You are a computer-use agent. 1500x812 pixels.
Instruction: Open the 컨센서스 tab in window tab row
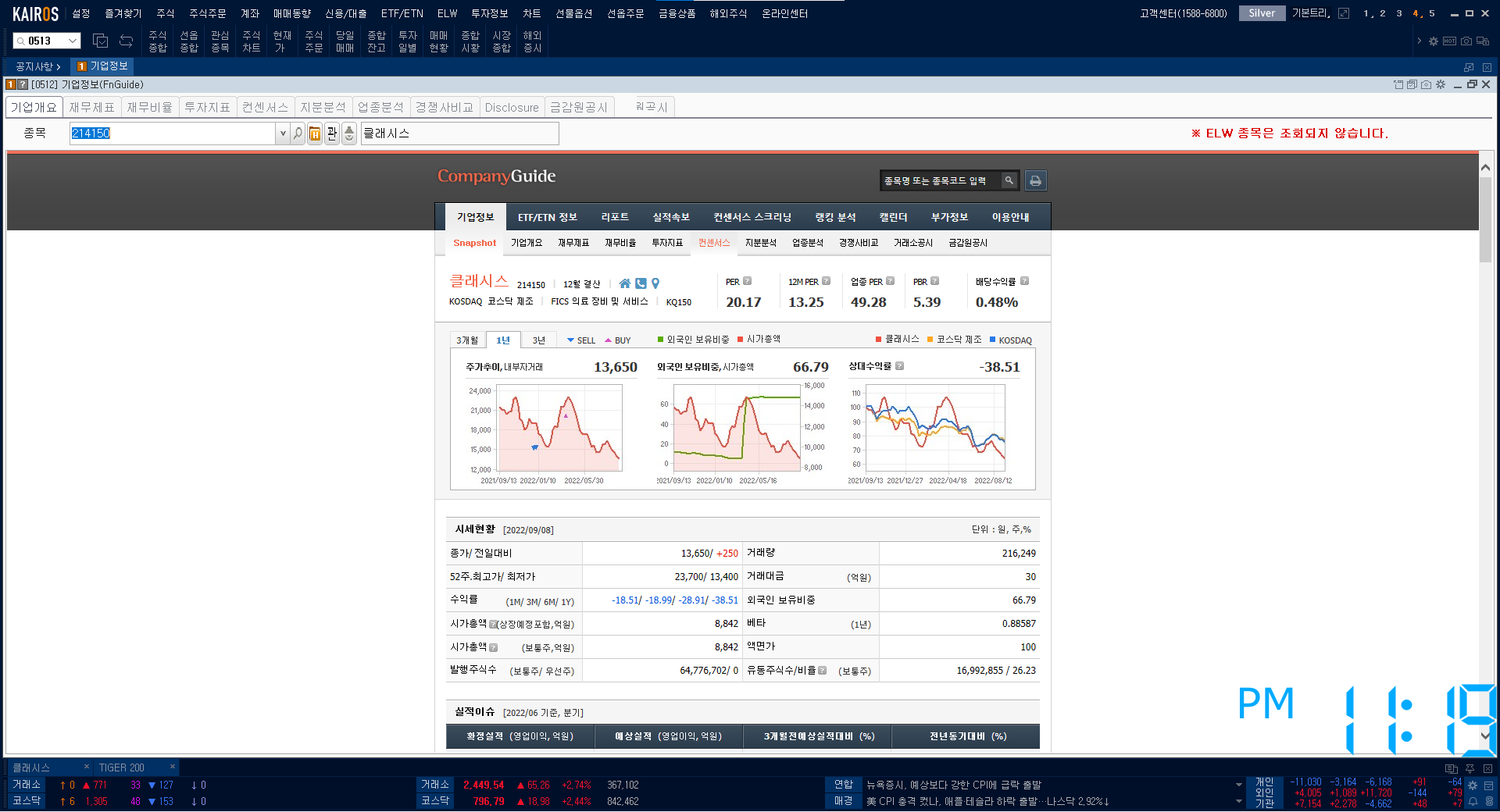click(x=265, y=107)
